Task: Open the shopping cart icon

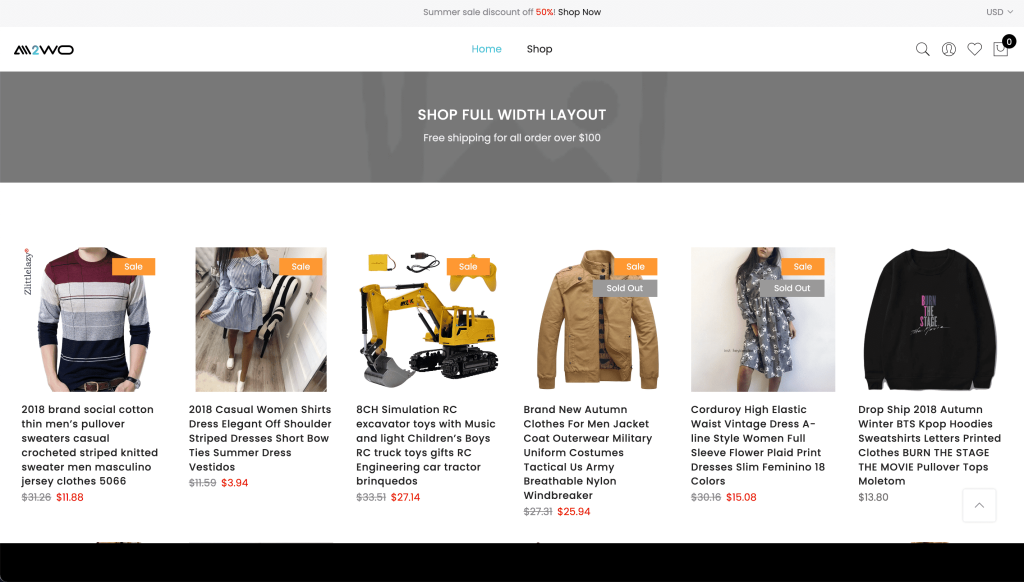Action: [1000, 49]
